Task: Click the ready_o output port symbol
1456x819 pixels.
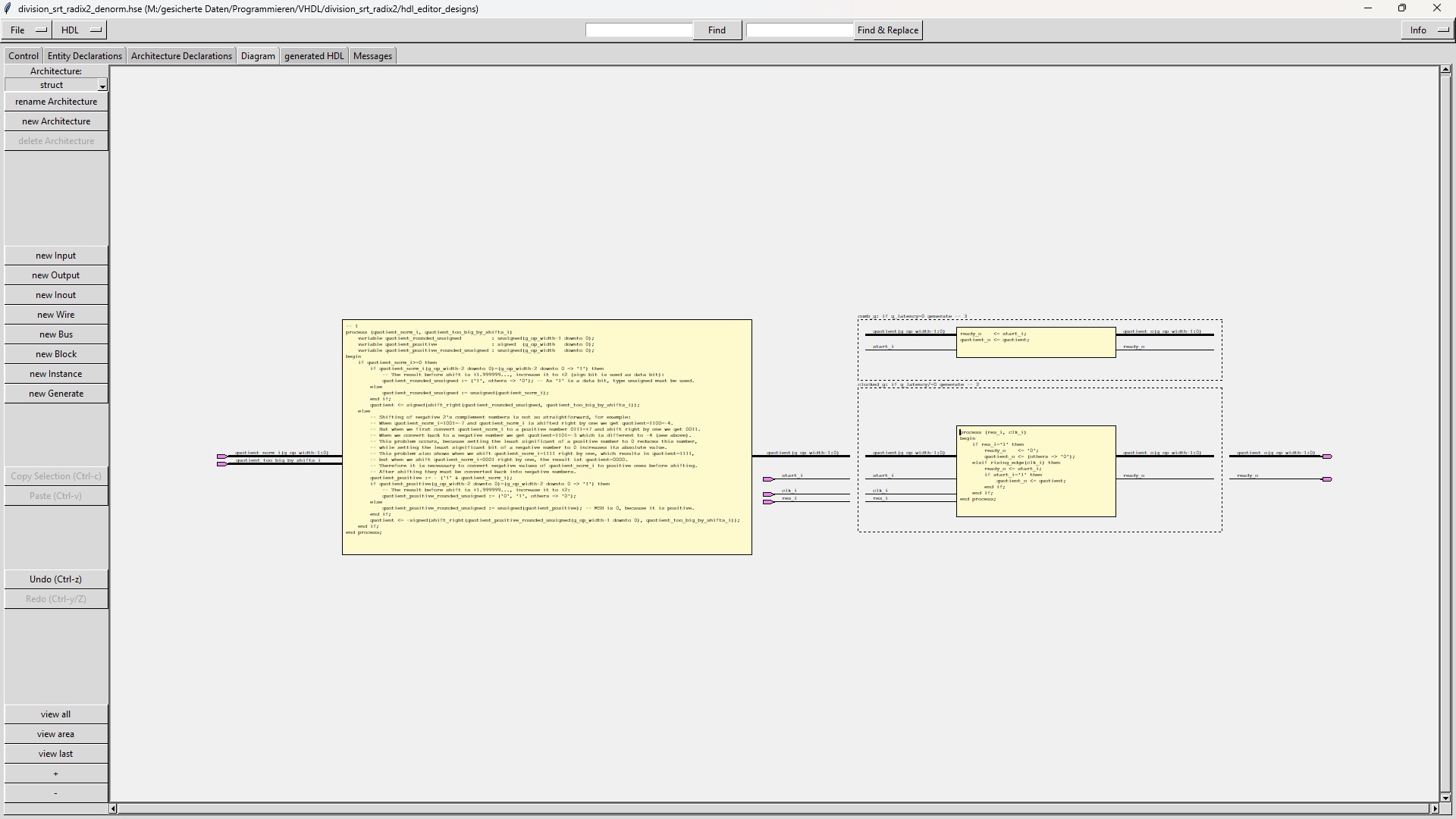Action: pyautogui.click(x=1327, y=479)
